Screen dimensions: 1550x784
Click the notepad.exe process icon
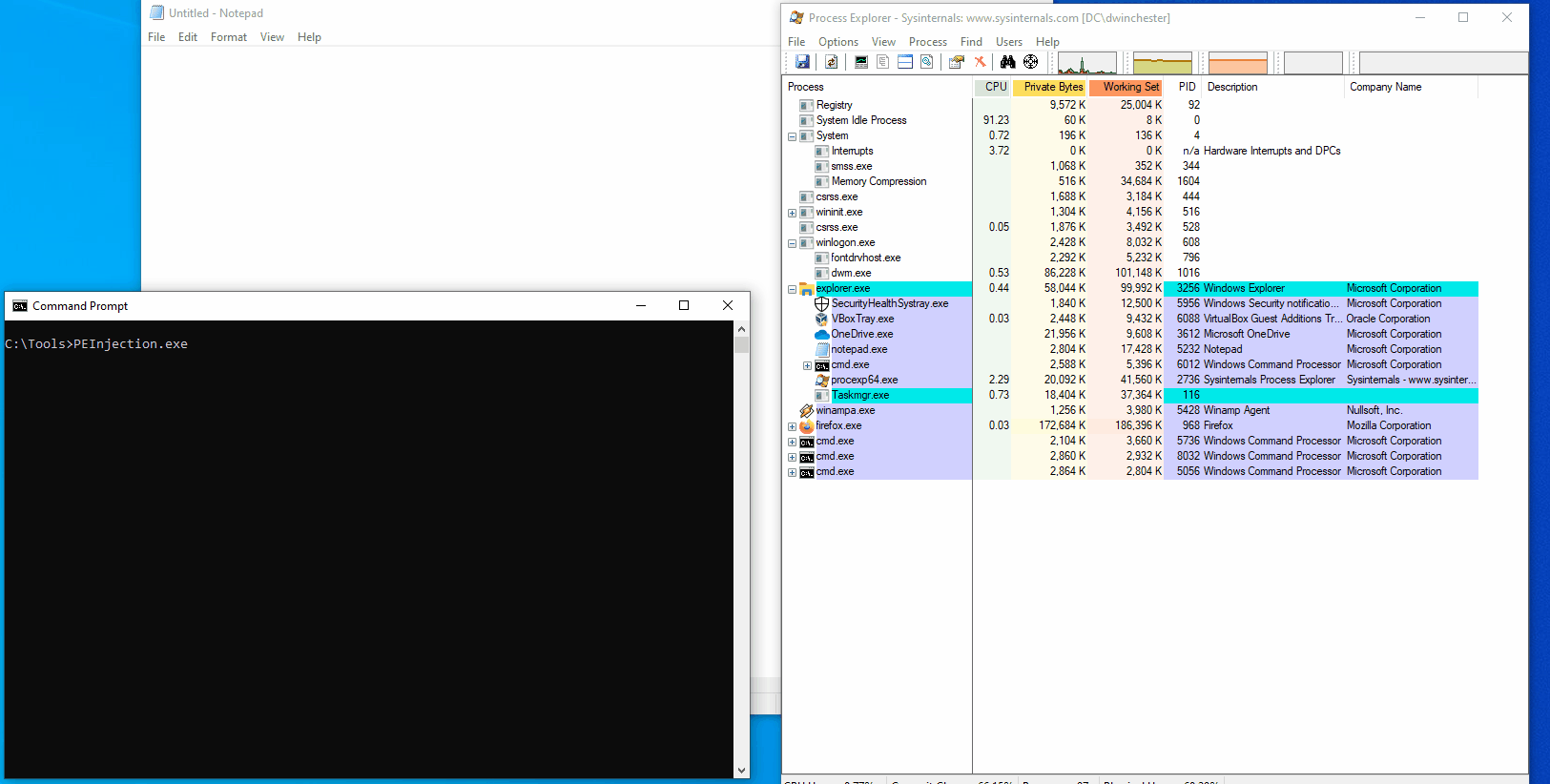pos(821,349)
